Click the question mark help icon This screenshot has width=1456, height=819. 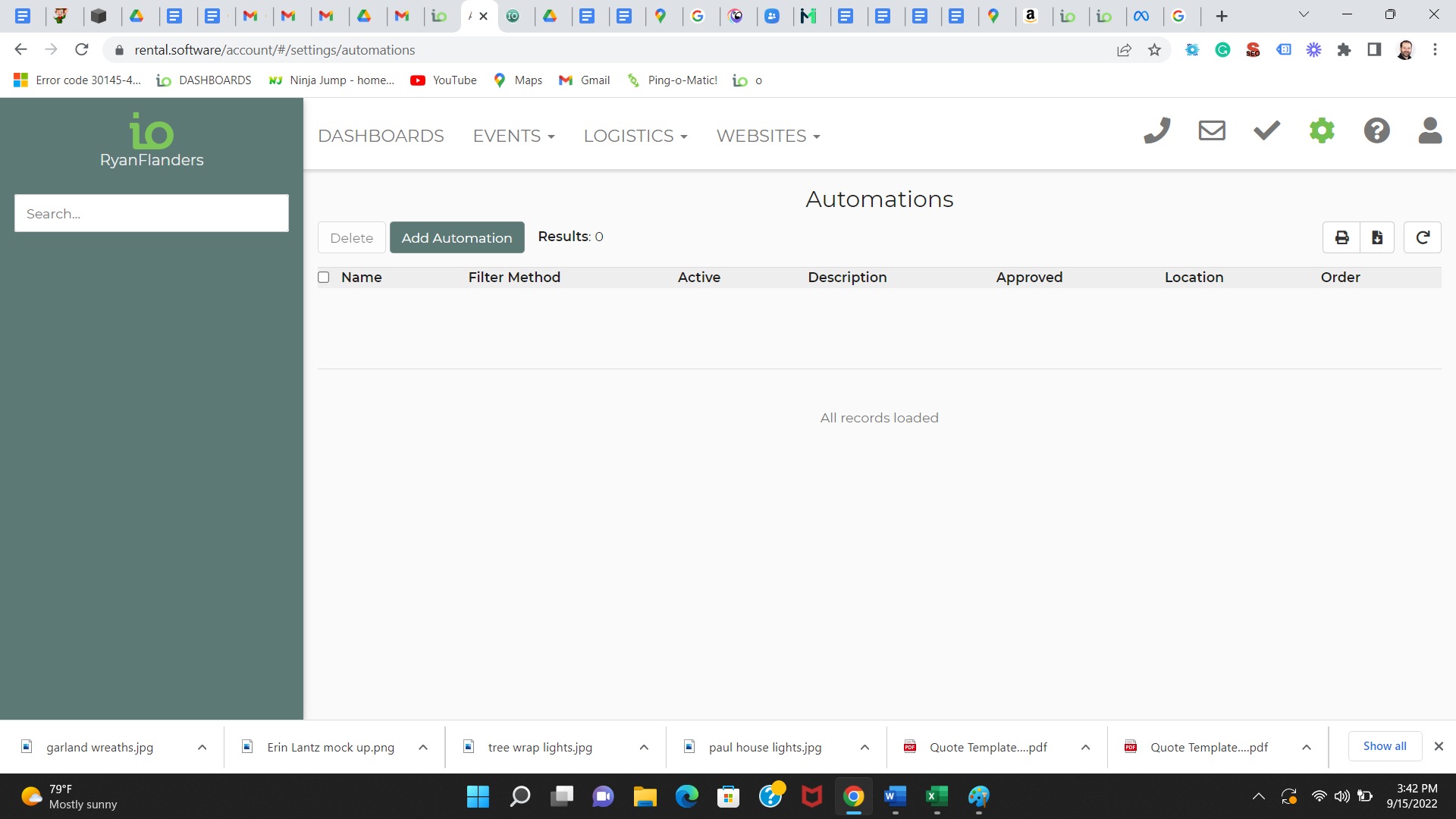pos(1376,131)
